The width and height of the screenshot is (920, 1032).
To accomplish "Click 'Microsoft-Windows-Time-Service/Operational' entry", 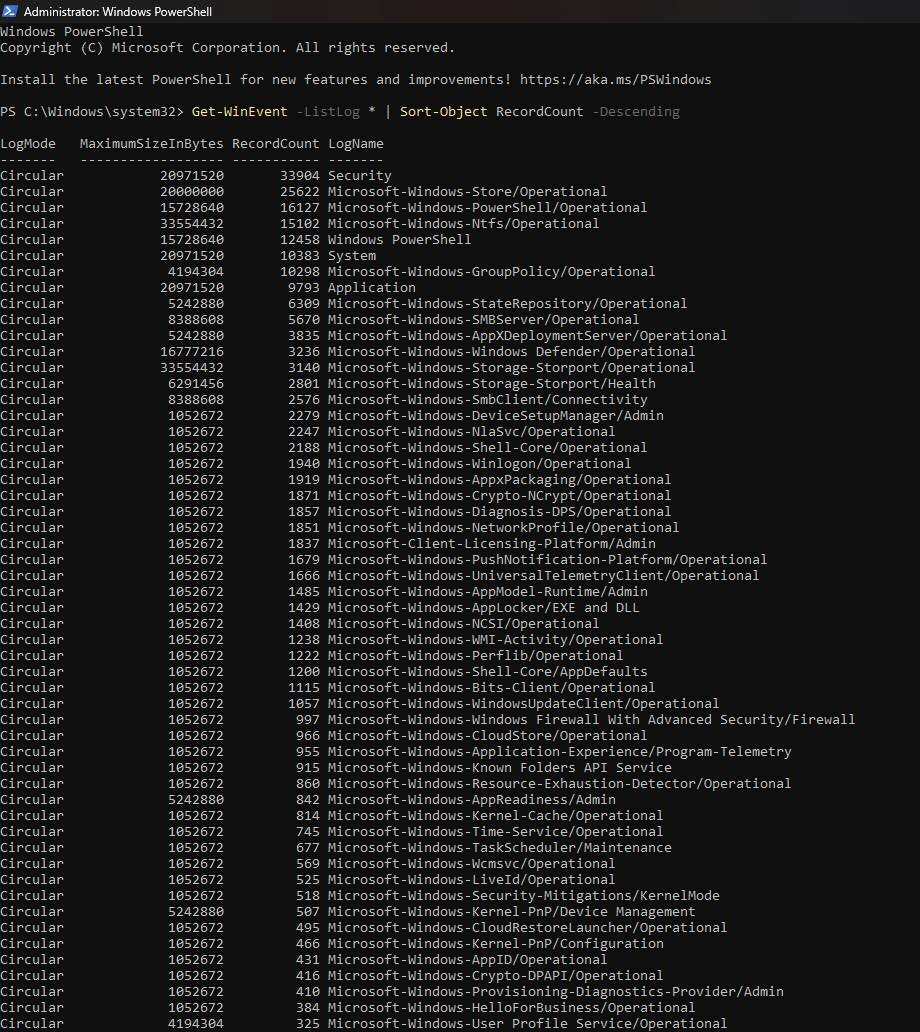I will [495, 832].
